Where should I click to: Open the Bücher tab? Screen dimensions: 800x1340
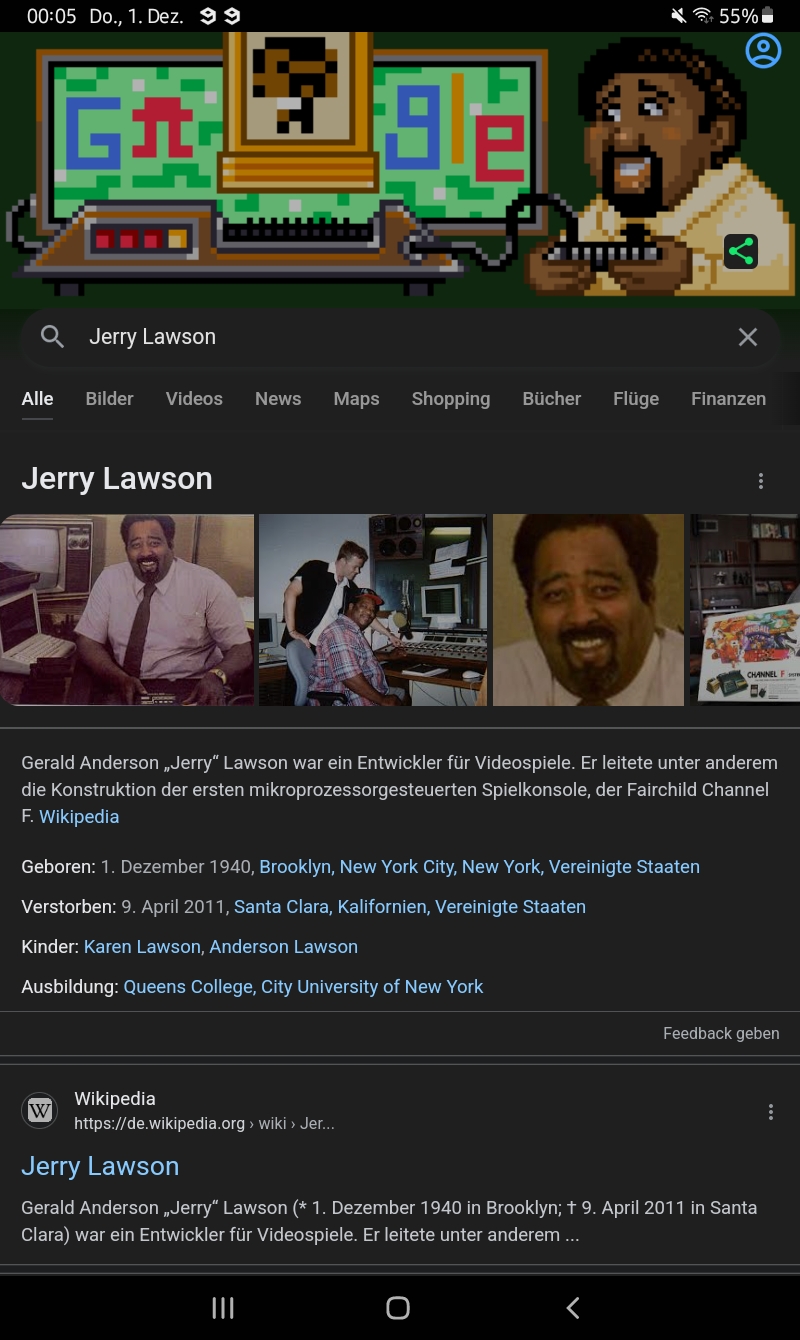552,399
